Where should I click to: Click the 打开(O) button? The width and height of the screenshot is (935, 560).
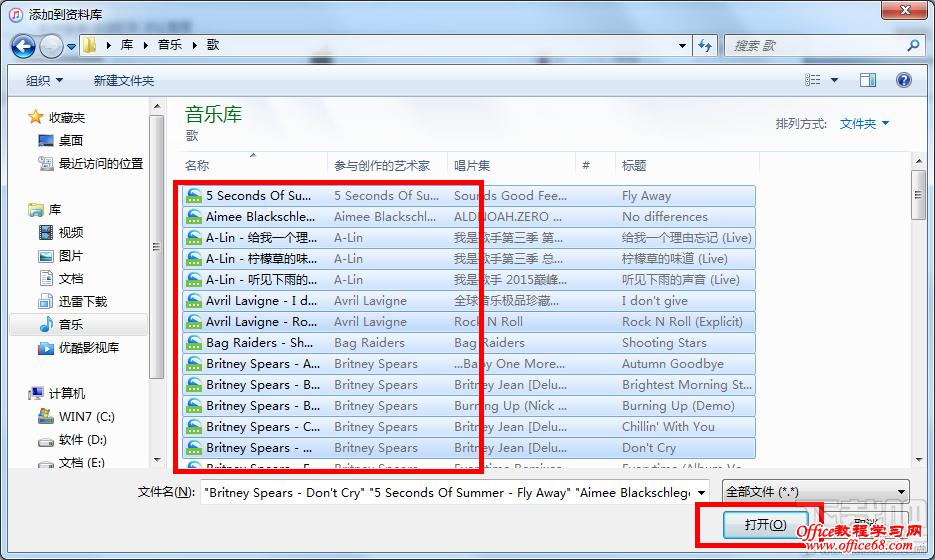point(766,525)
